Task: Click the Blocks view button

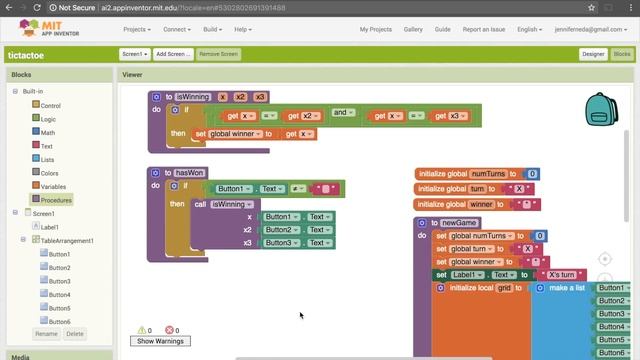Action: tap(622, 54)
